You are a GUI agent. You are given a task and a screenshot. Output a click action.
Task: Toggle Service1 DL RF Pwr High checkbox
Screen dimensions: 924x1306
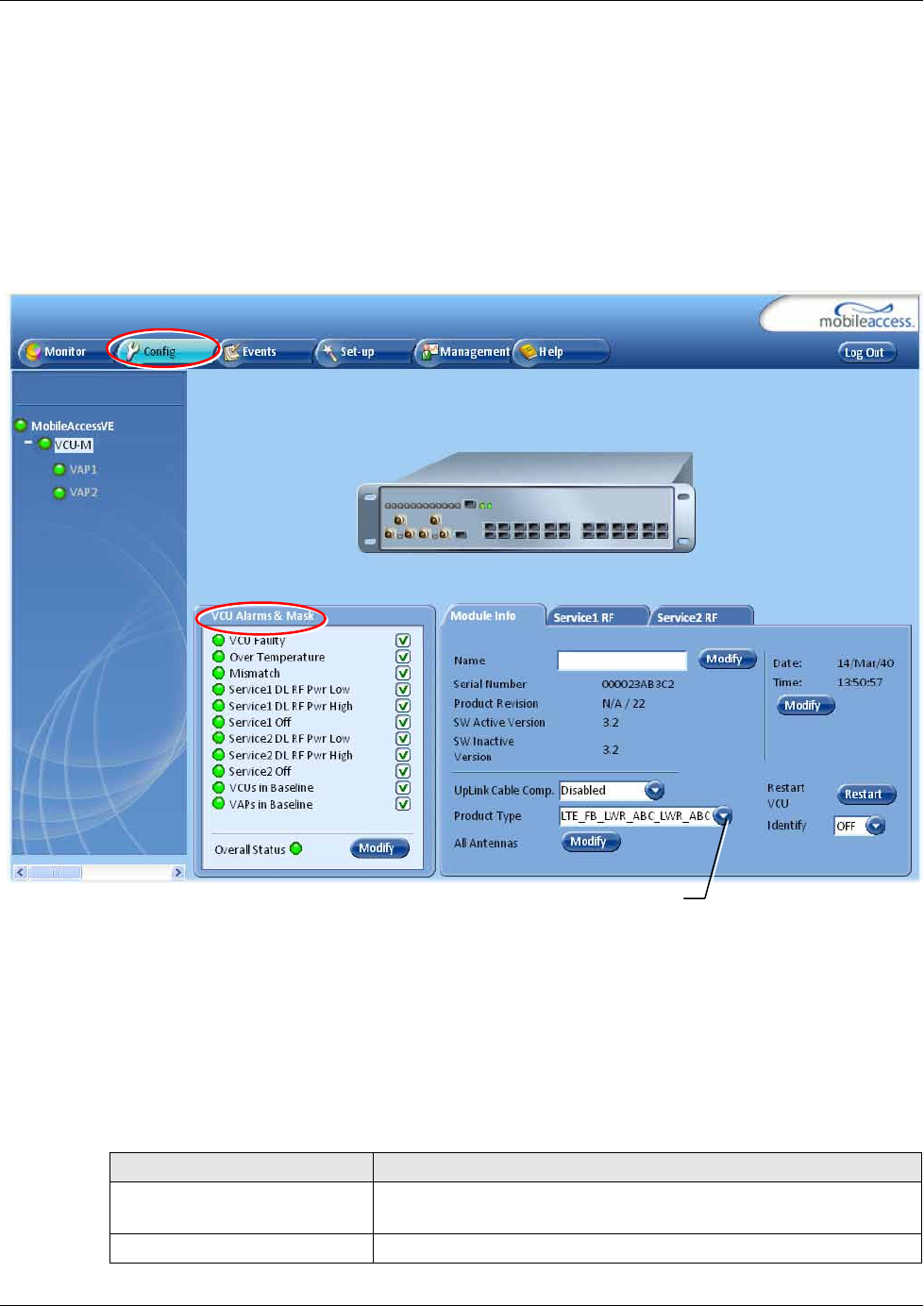(x=403, y=706)
